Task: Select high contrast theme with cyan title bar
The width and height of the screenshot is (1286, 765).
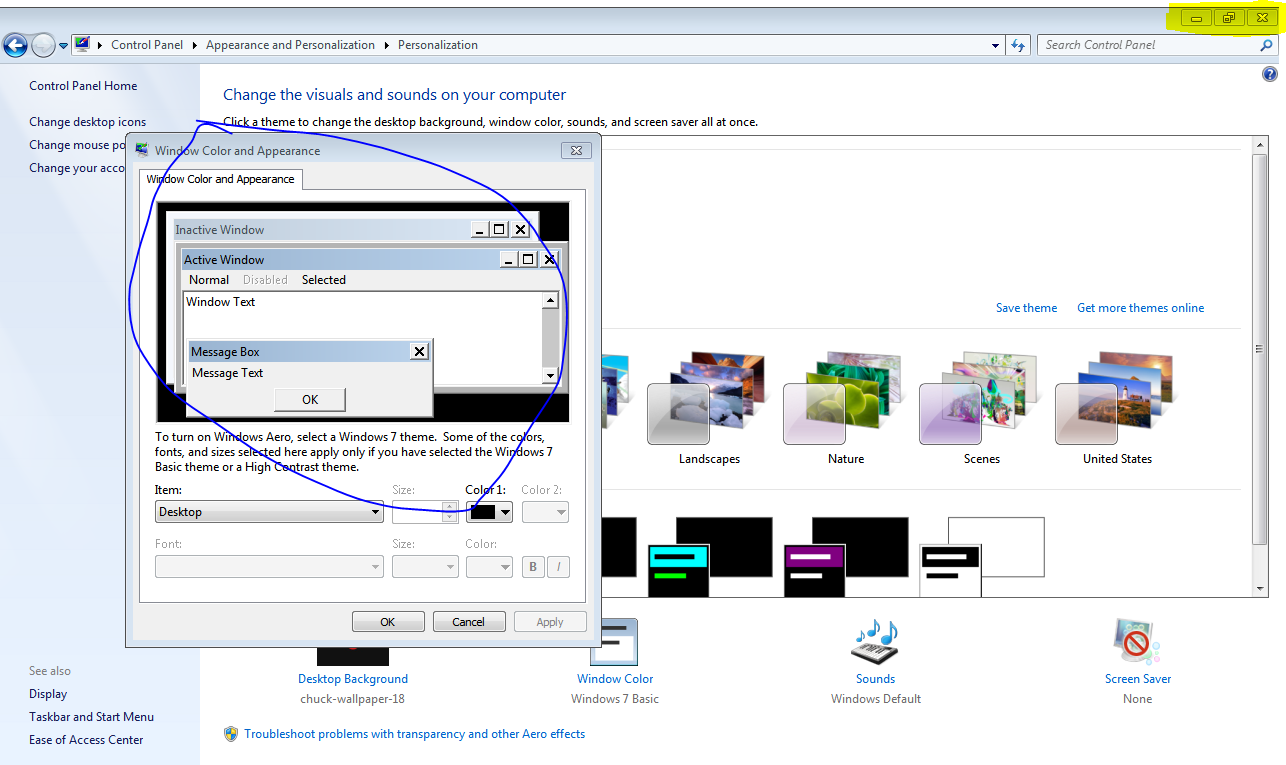Action: pos(710,557)
